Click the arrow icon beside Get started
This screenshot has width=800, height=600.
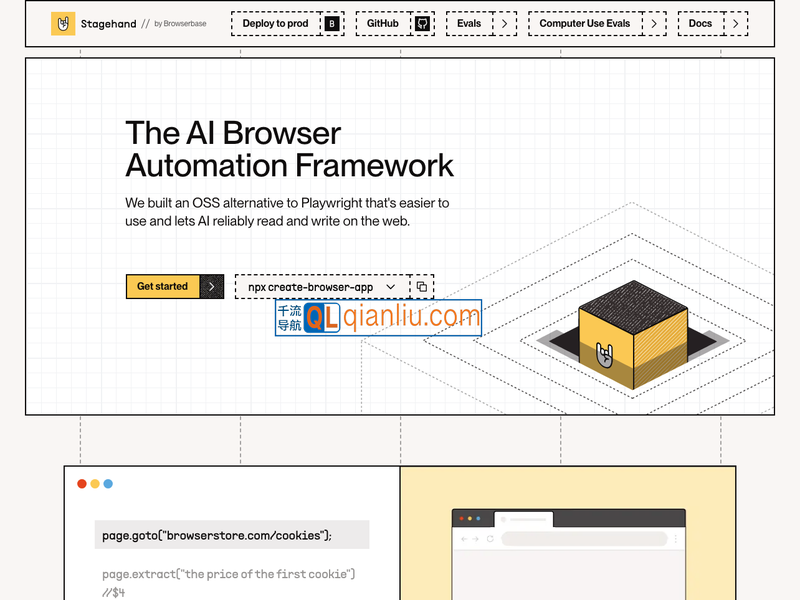(211, 287)
